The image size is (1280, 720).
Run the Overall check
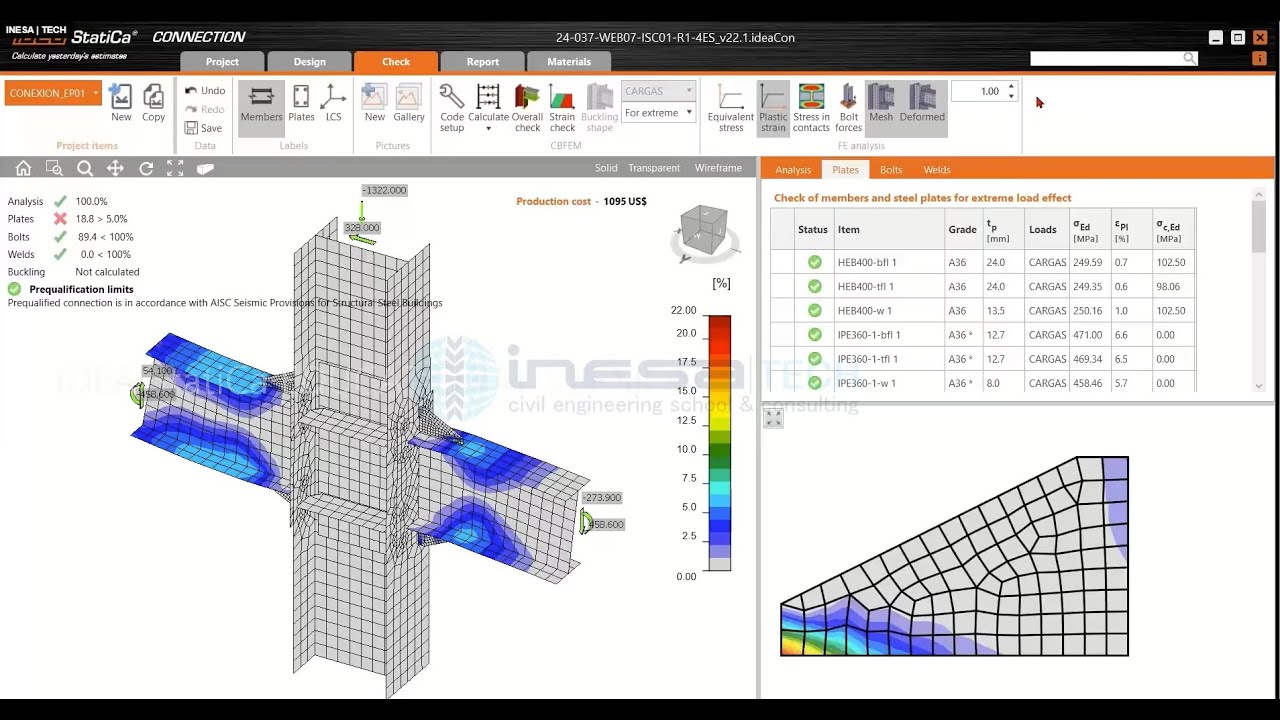tap(527, 108)
